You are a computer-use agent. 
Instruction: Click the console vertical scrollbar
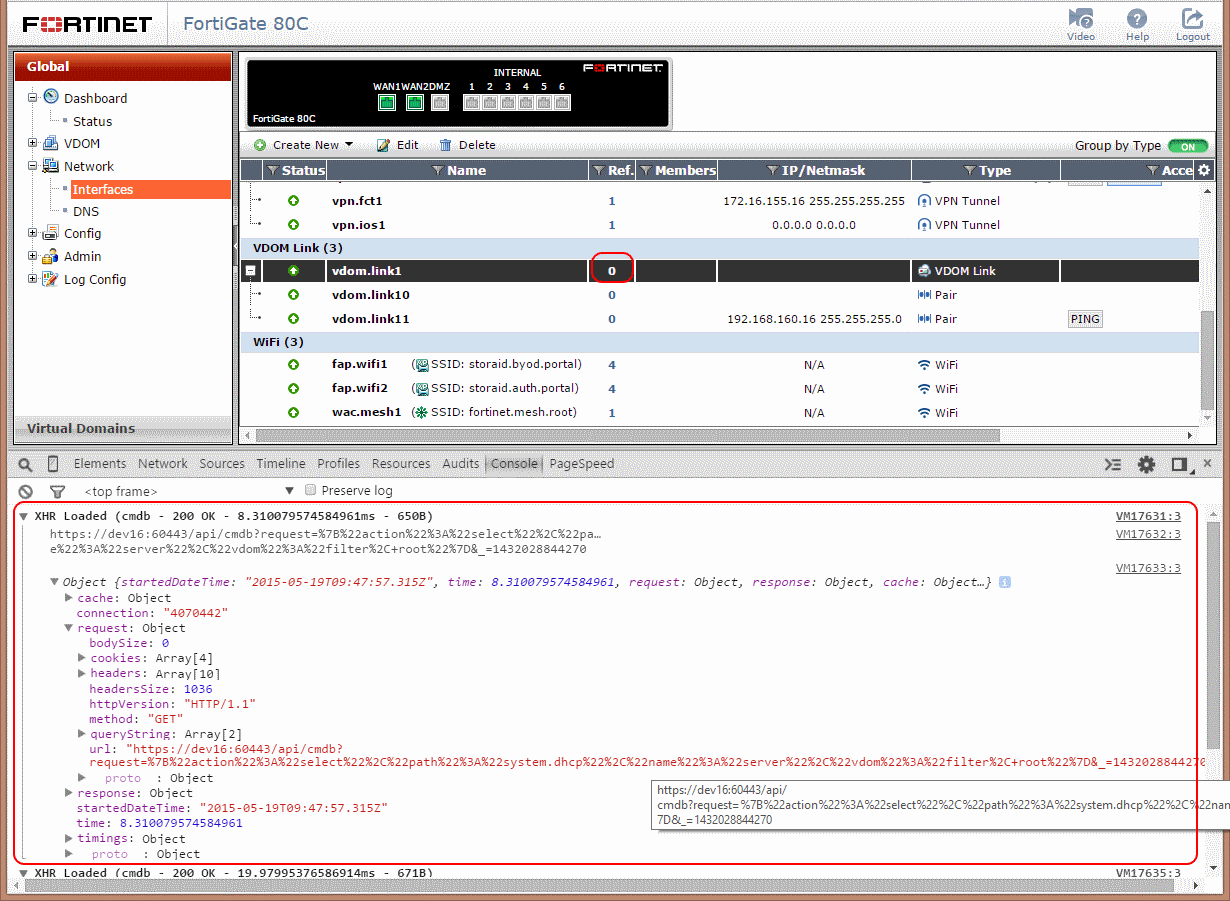pos(1213,635)
